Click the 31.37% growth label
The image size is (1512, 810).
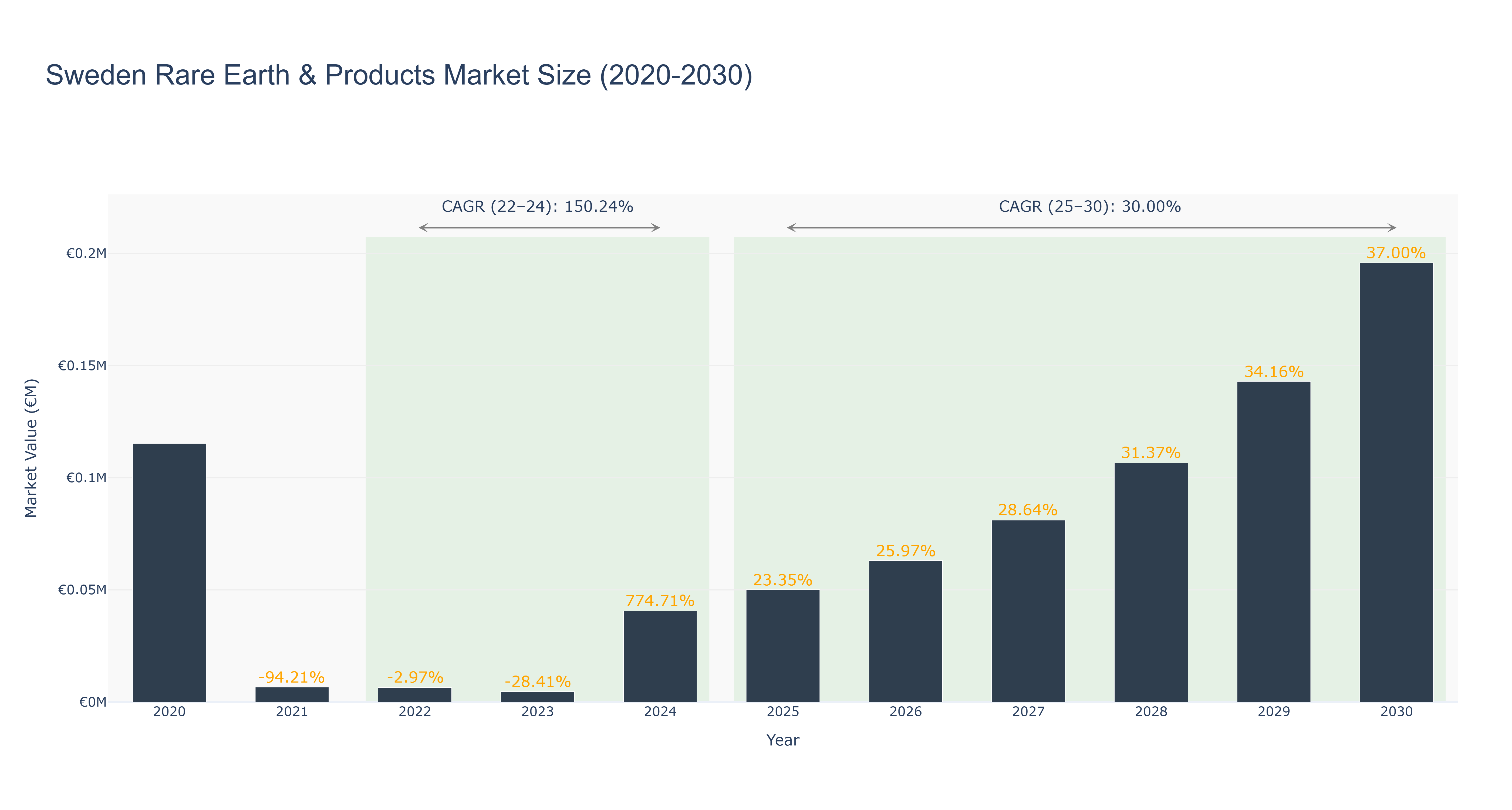pos(1151,453)
